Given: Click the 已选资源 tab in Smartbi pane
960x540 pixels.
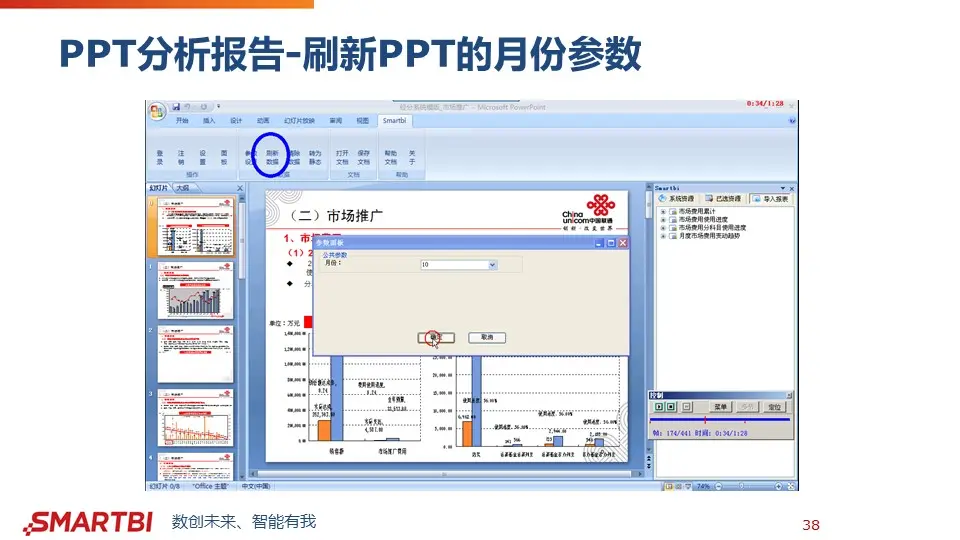Looking at the screenshot, I should pos(723,198).
